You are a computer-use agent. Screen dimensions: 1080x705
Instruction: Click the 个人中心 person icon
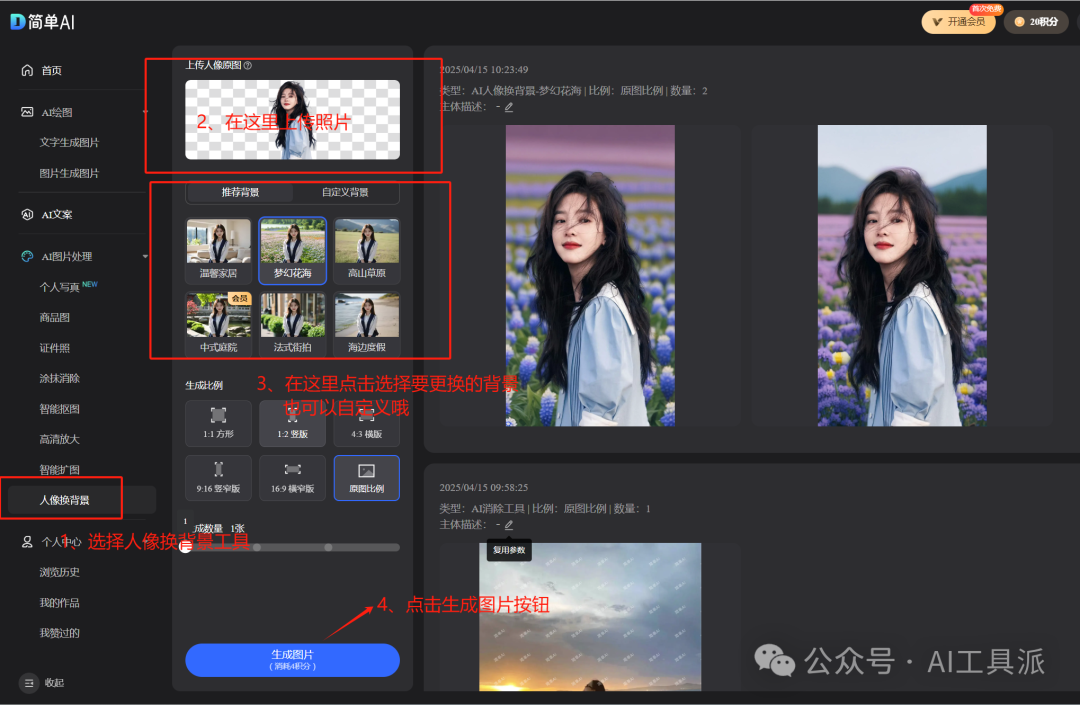point(27,542)
